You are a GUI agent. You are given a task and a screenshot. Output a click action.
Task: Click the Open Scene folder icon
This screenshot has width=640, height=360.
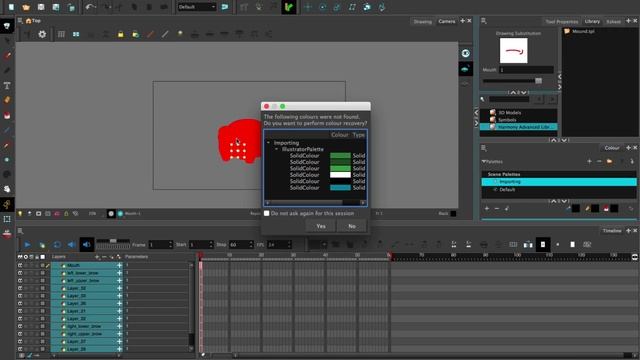[x=26, y=7]
